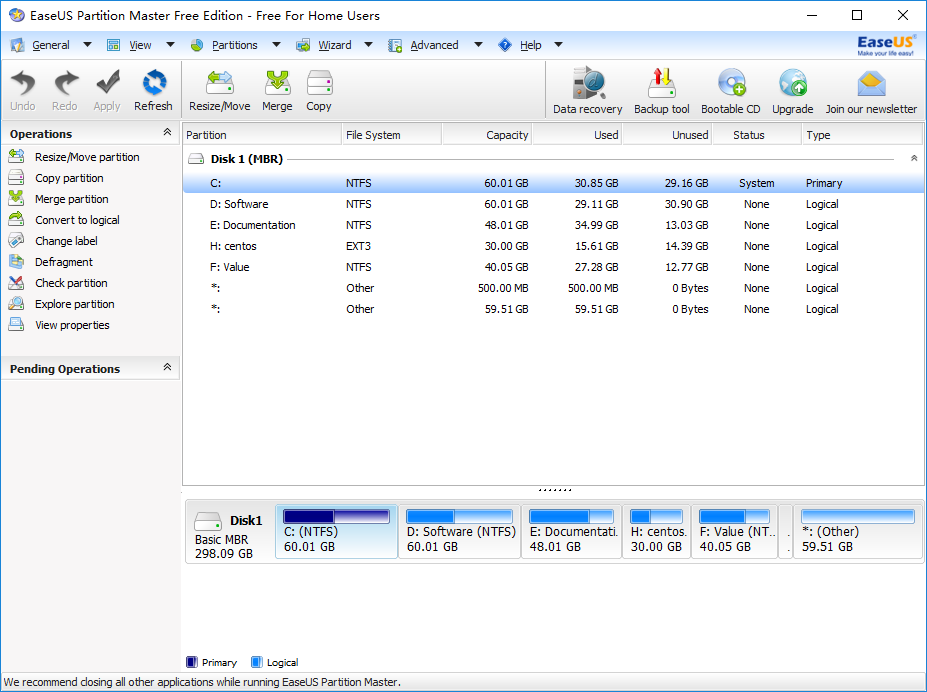Open the Help menu

tap(530, 45)
